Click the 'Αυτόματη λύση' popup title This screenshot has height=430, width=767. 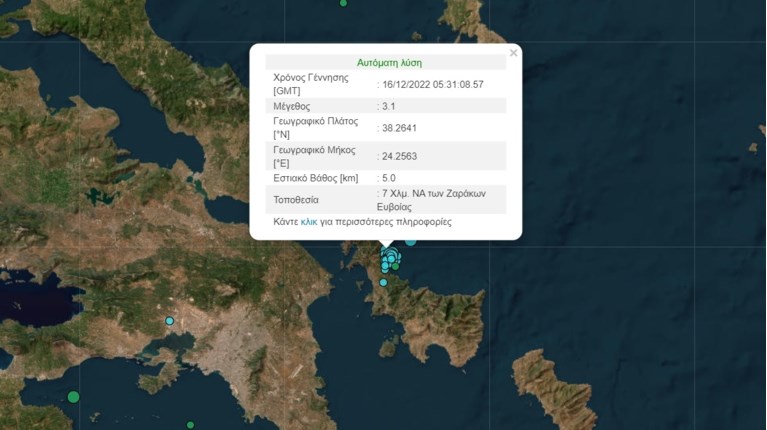tap(385, 61)
